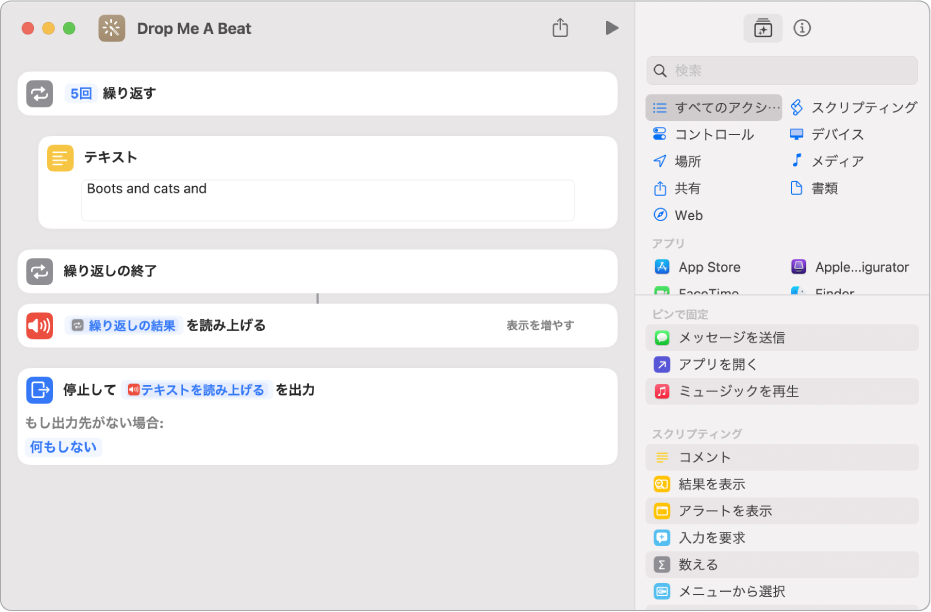Click the repeat icon beside 繰り返しの終了
The width and height of the screenshot is (931, 612).
40,271
